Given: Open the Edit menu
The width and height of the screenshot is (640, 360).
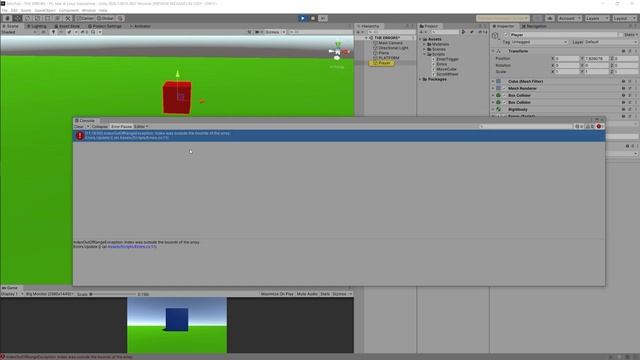Looking at the screenshot, I should 14,10.
